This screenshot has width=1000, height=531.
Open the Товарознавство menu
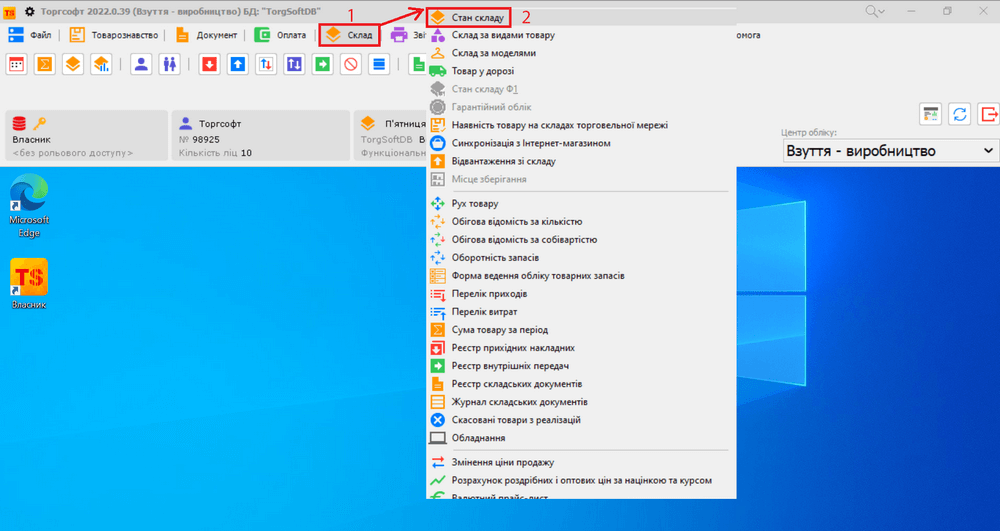tap(114, 35)
